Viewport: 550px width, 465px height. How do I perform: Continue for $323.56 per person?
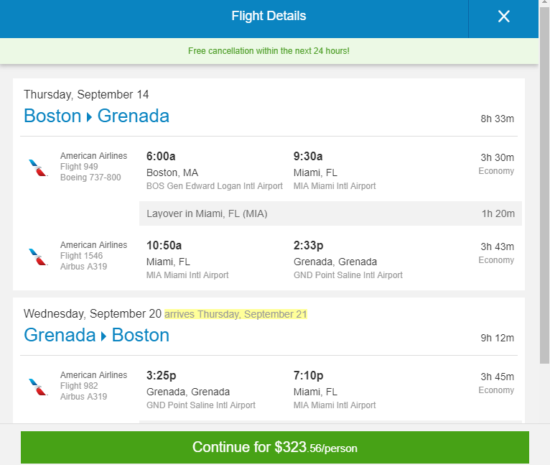tap(275, 447)
